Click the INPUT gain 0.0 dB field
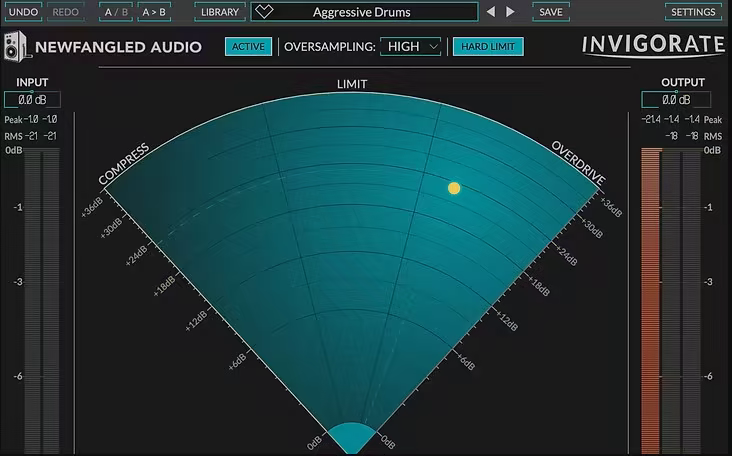 point(32,99)
